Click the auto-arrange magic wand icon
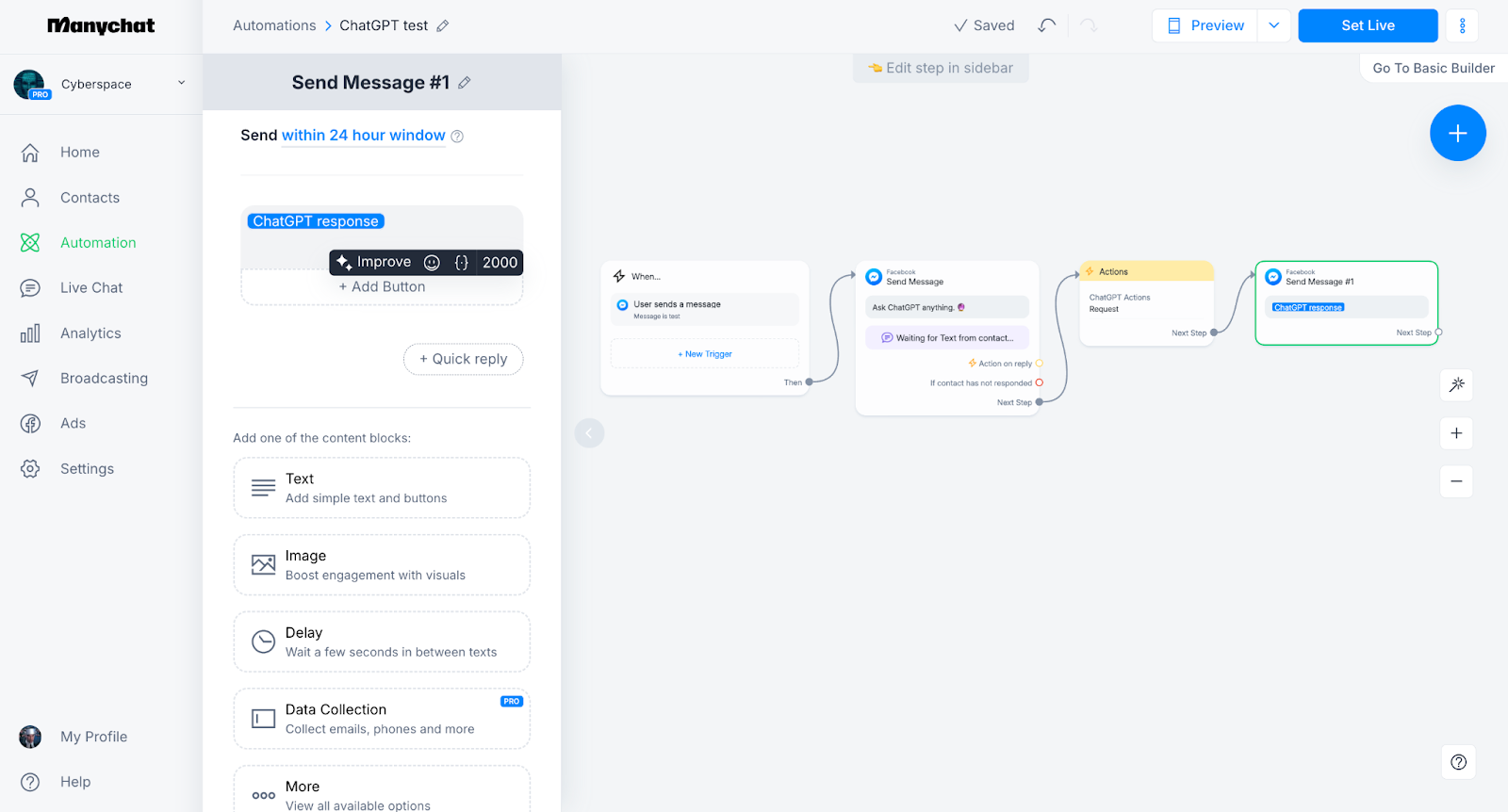Screen dimensions: 1508x812 click(x=1456, y=384)
